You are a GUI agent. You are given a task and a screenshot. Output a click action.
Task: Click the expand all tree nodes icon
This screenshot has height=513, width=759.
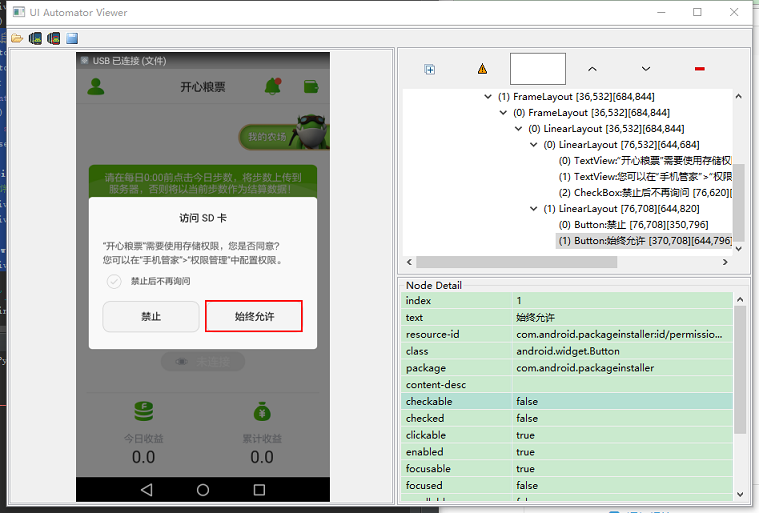(x=429, y=69)
